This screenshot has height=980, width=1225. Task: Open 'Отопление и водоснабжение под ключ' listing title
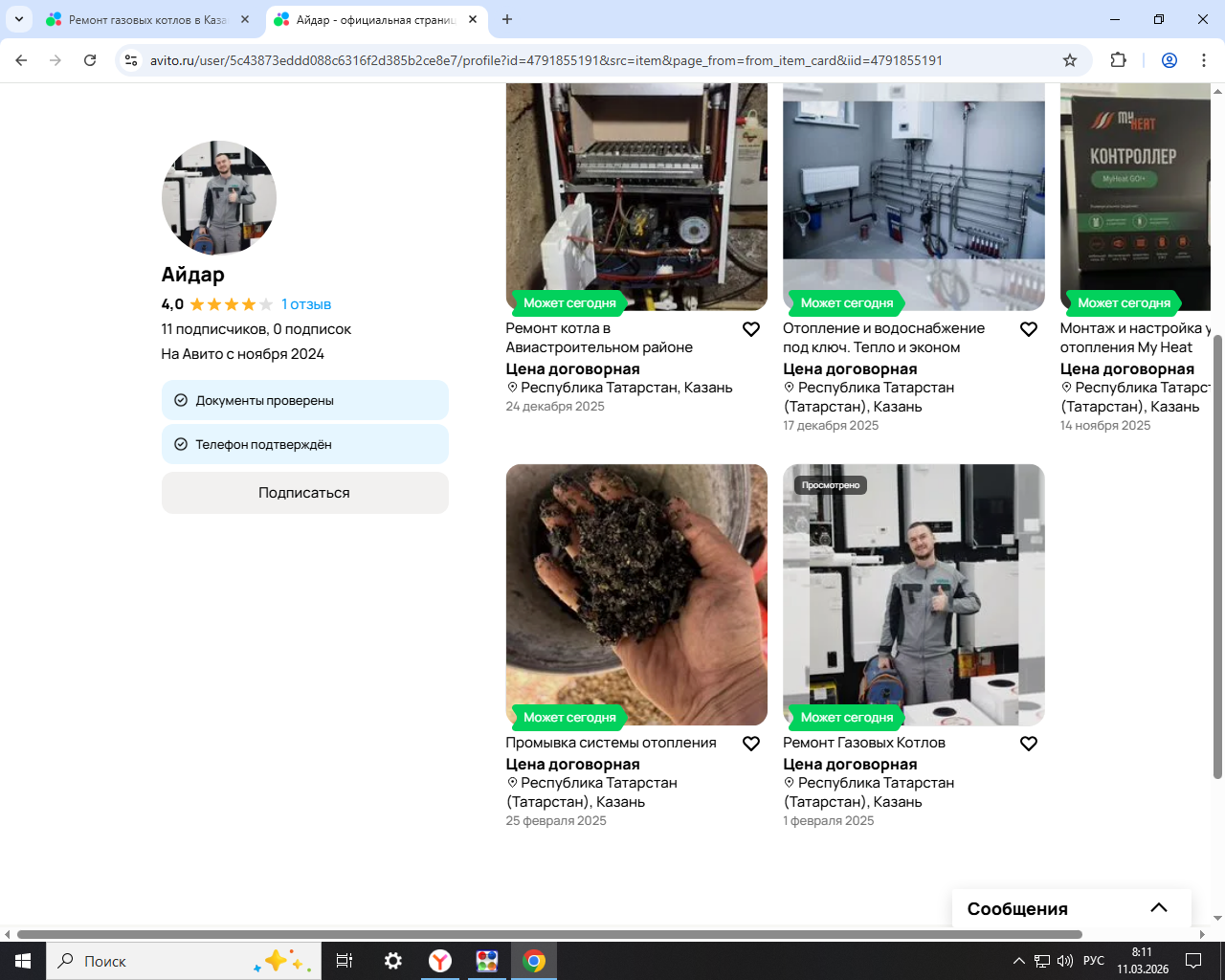pos(883,338)
